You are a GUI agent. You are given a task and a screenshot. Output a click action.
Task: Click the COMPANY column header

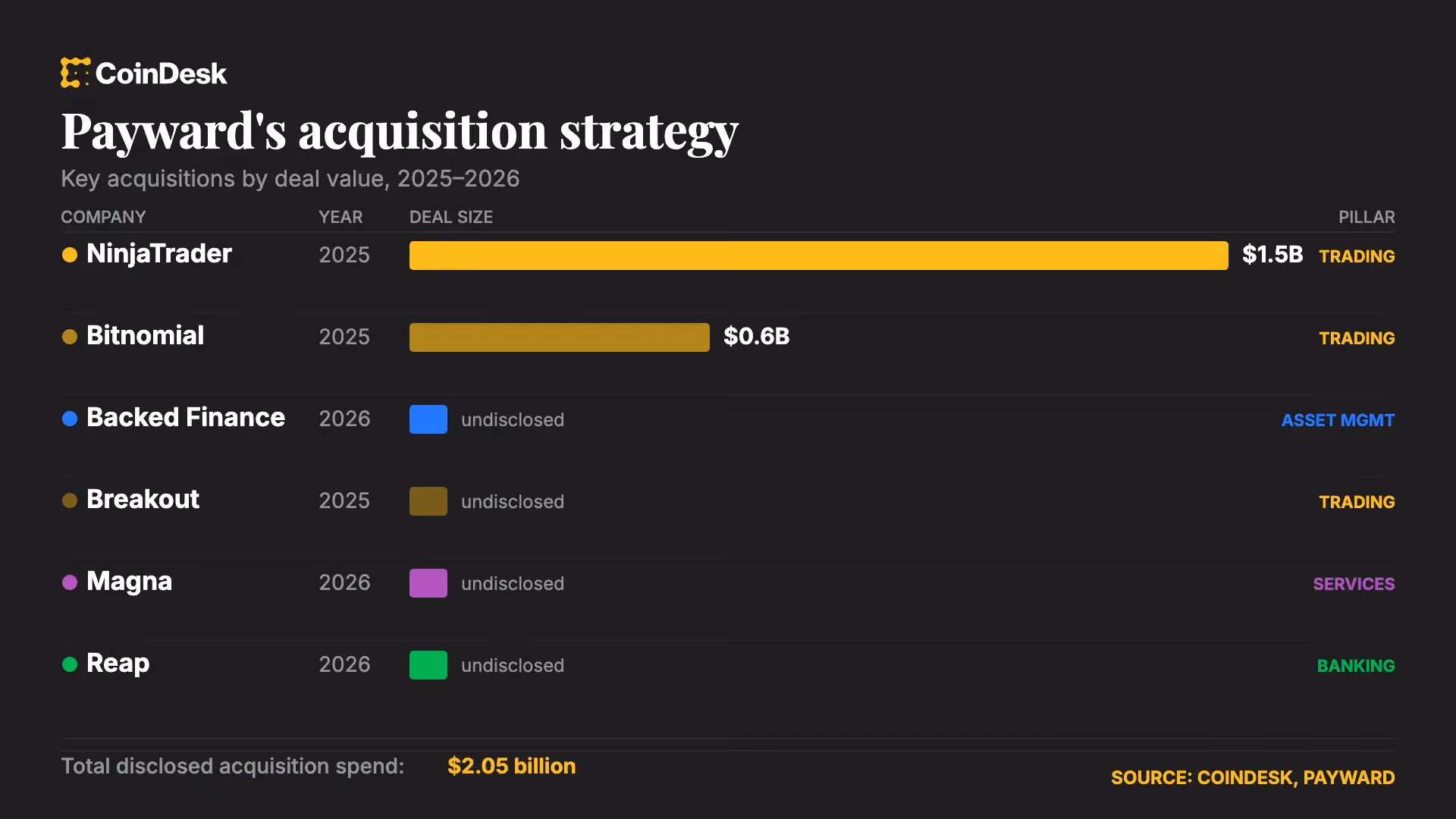[103, 217]
